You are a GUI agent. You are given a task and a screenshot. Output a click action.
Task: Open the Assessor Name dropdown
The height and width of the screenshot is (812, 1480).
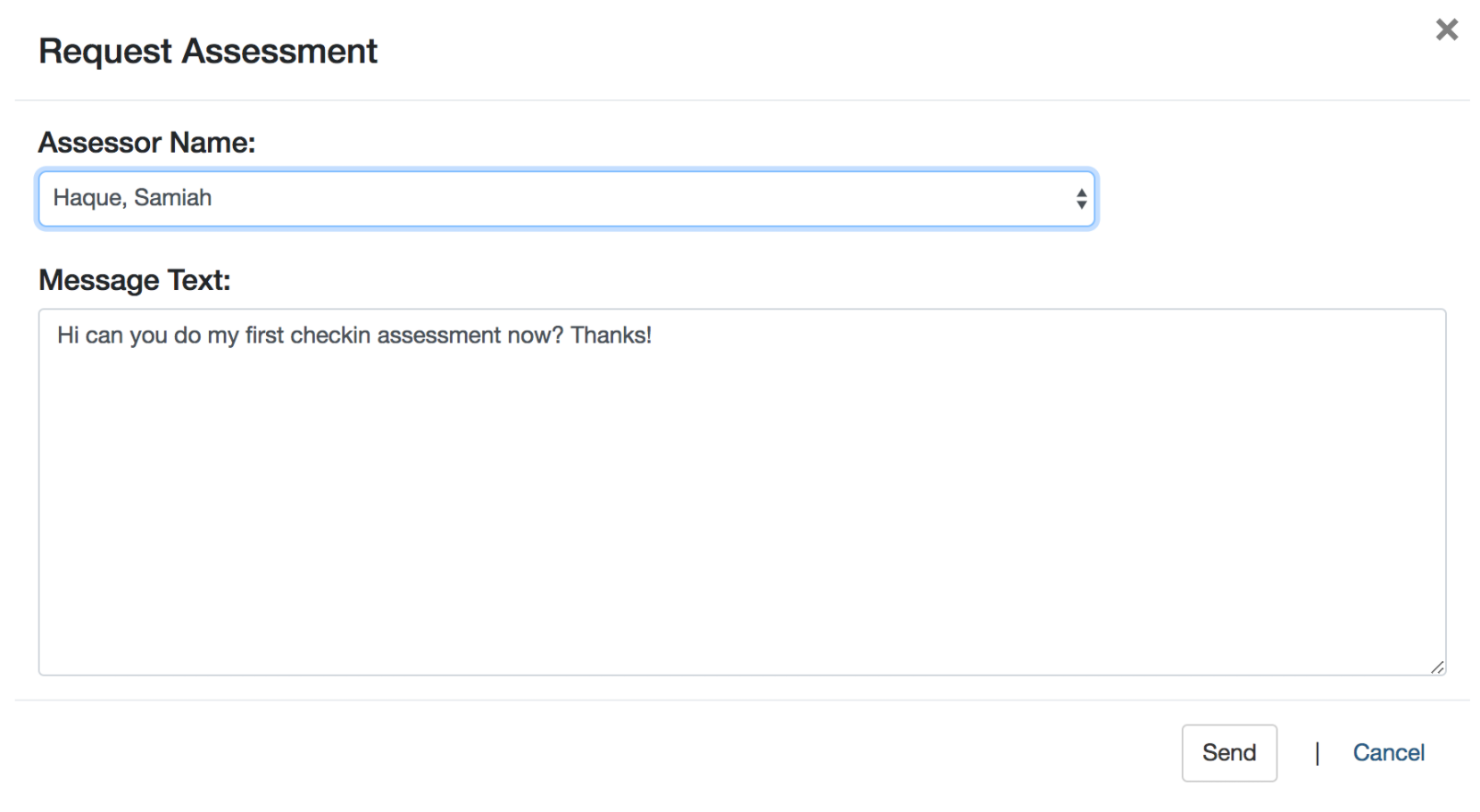[567, 198]
